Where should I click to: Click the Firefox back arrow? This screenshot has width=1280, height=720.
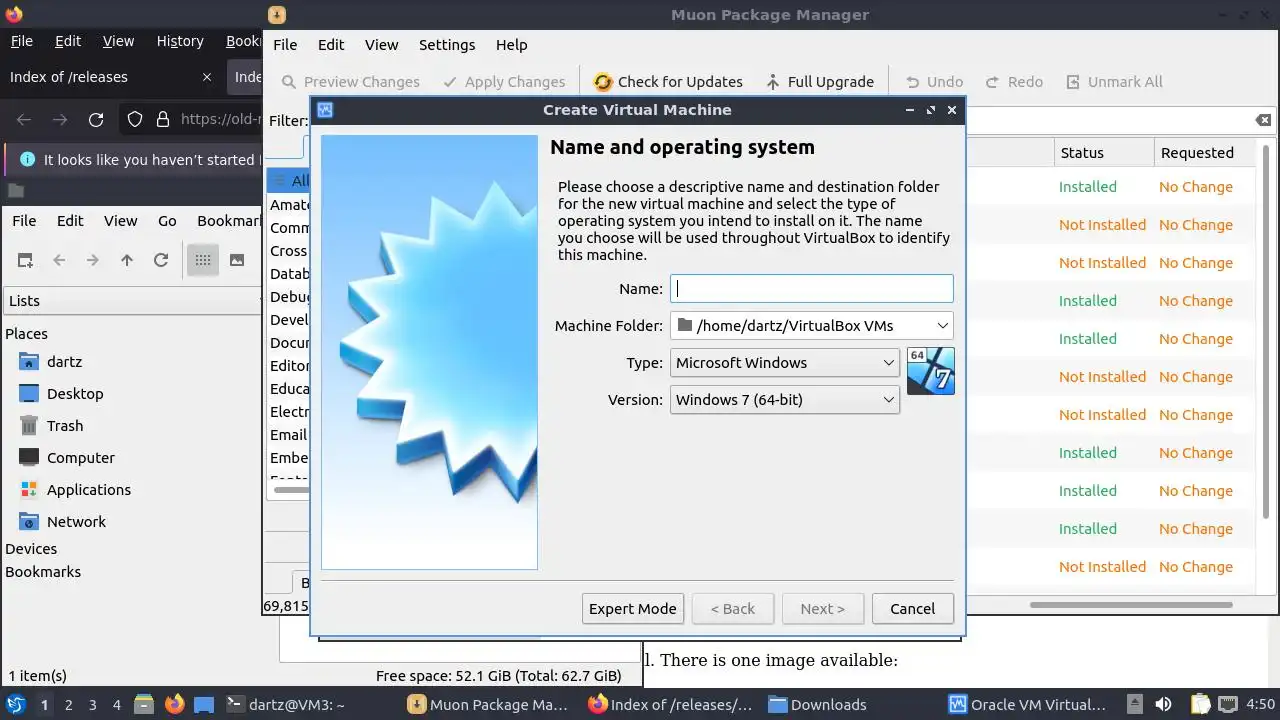pyautogui.click(x=24, y=120)
